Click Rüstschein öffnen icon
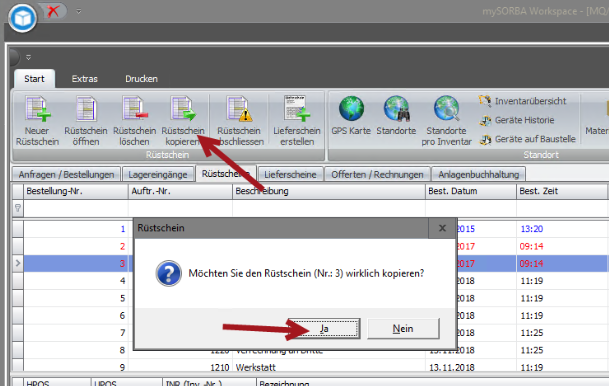609x386 pixels. pos(85,121)
